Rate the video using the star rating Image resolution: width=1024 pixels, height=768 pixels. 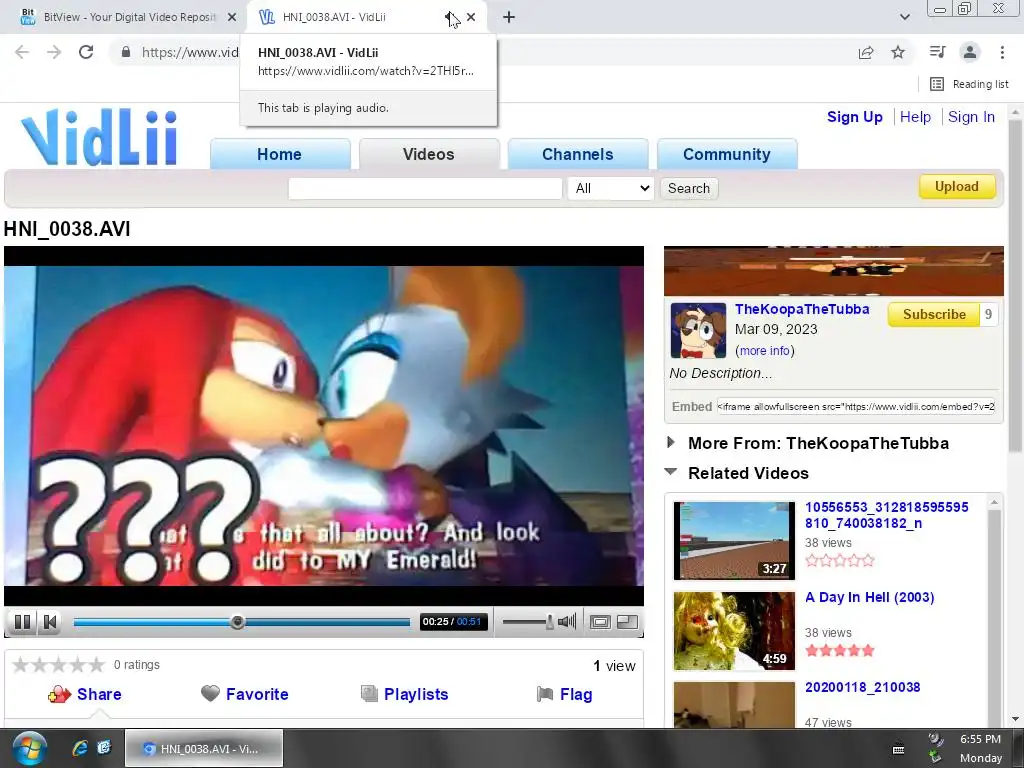click(x=58, y=665)
